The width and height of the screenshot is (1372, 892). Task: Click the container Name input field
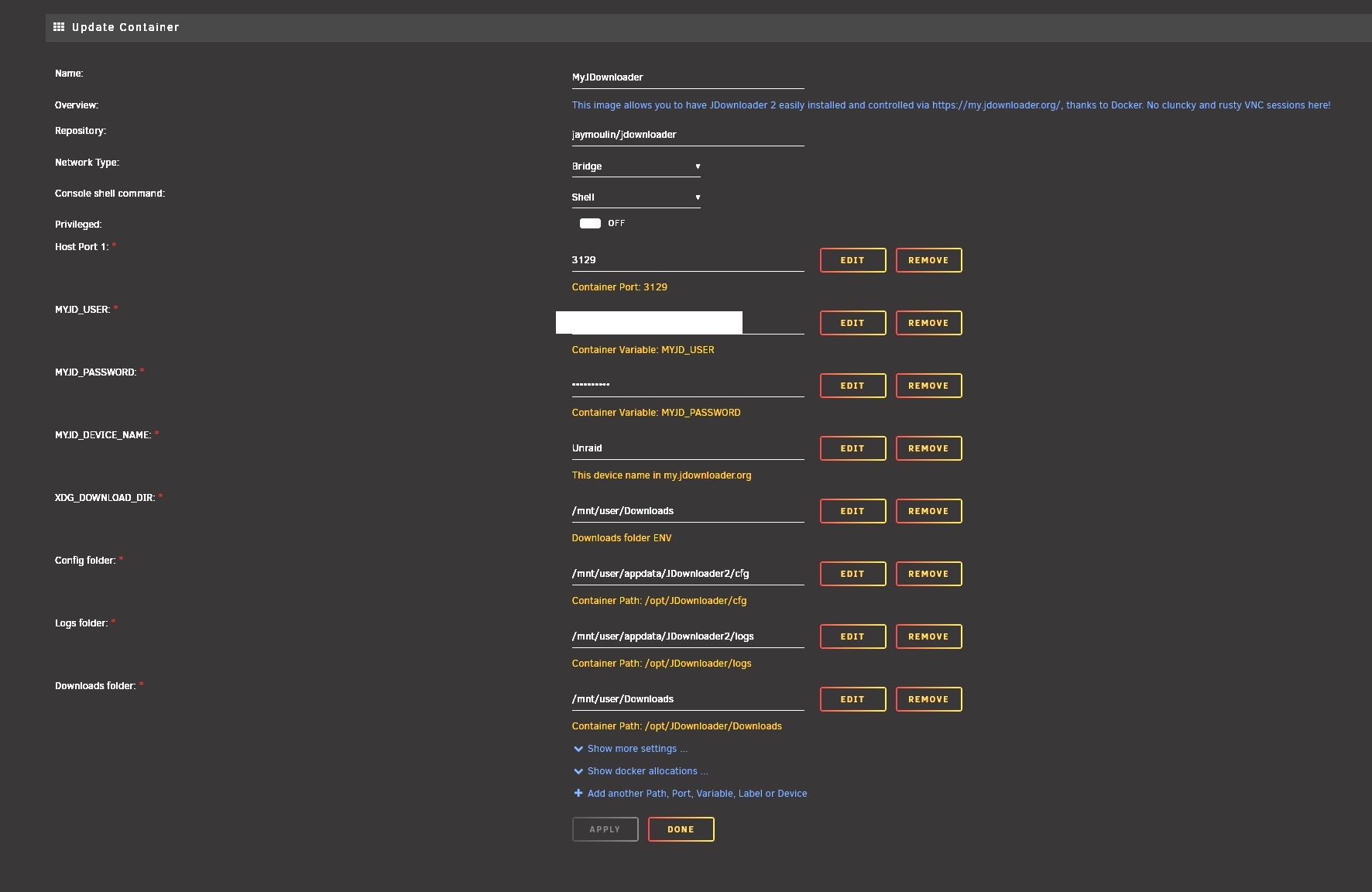coord(688,77)
